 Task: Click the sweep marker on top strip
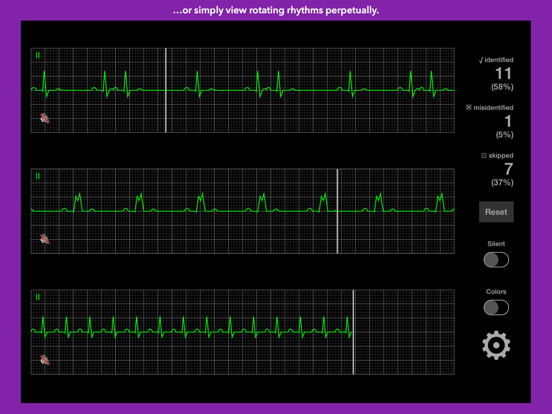click(x=166, y=90)
